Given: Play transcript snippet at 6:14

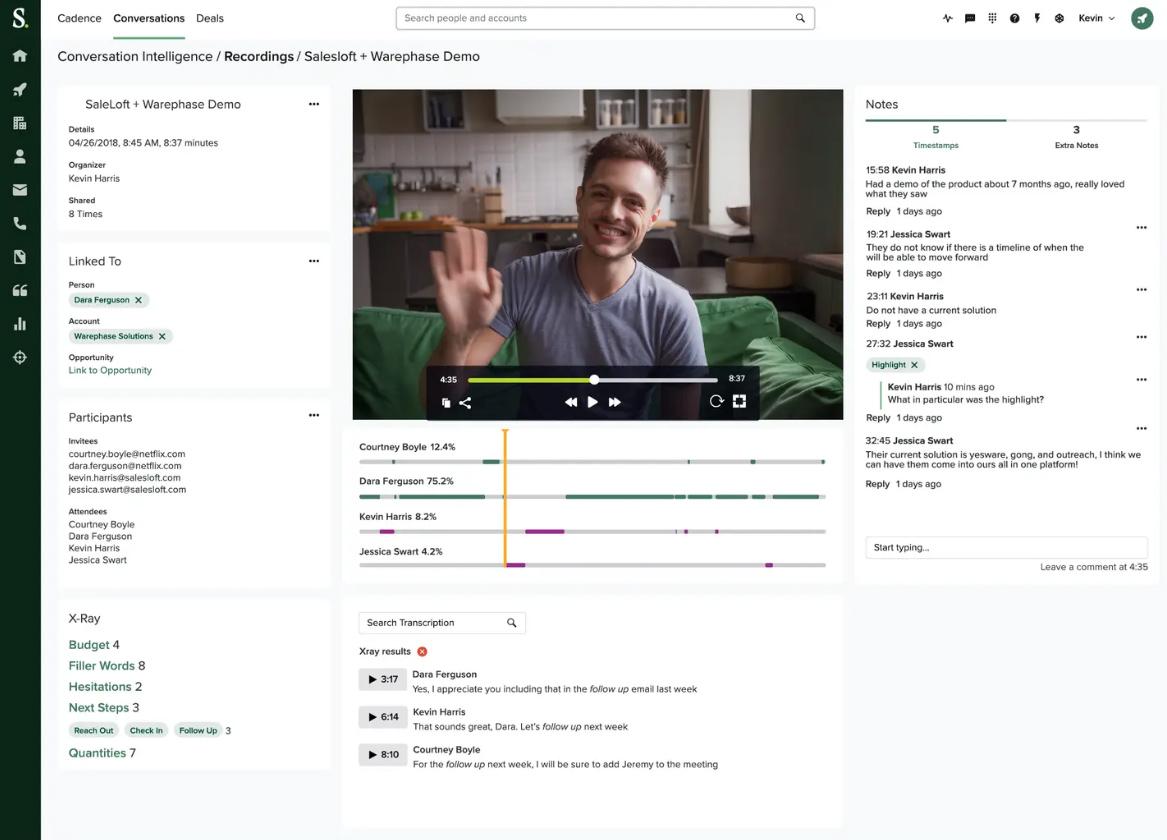Looking at the screenshot, I should (x=383, y=716).
